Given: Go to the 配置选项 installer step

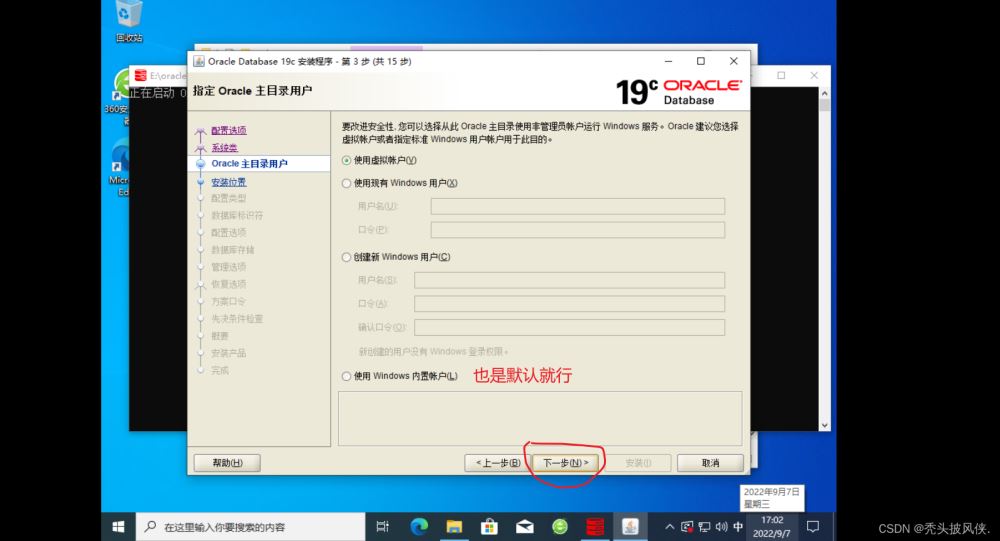Looking at the screenshot, I should (x=228, y=130).
